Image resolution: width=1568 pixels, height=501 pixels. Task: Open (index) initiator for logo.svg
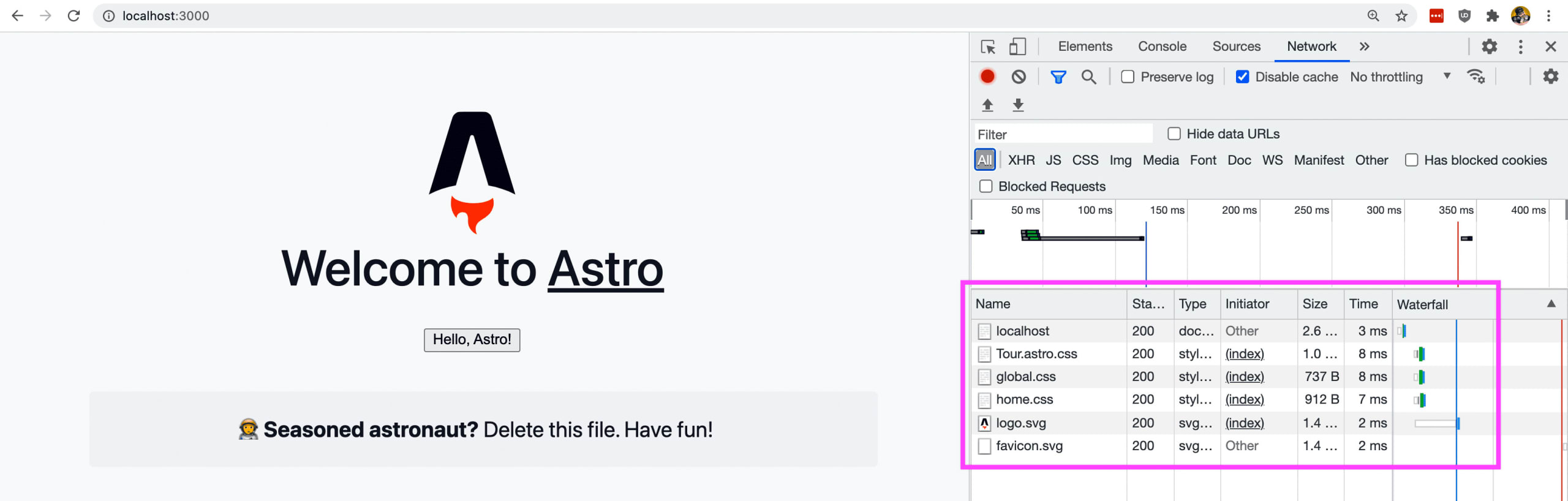[1244, 423]
